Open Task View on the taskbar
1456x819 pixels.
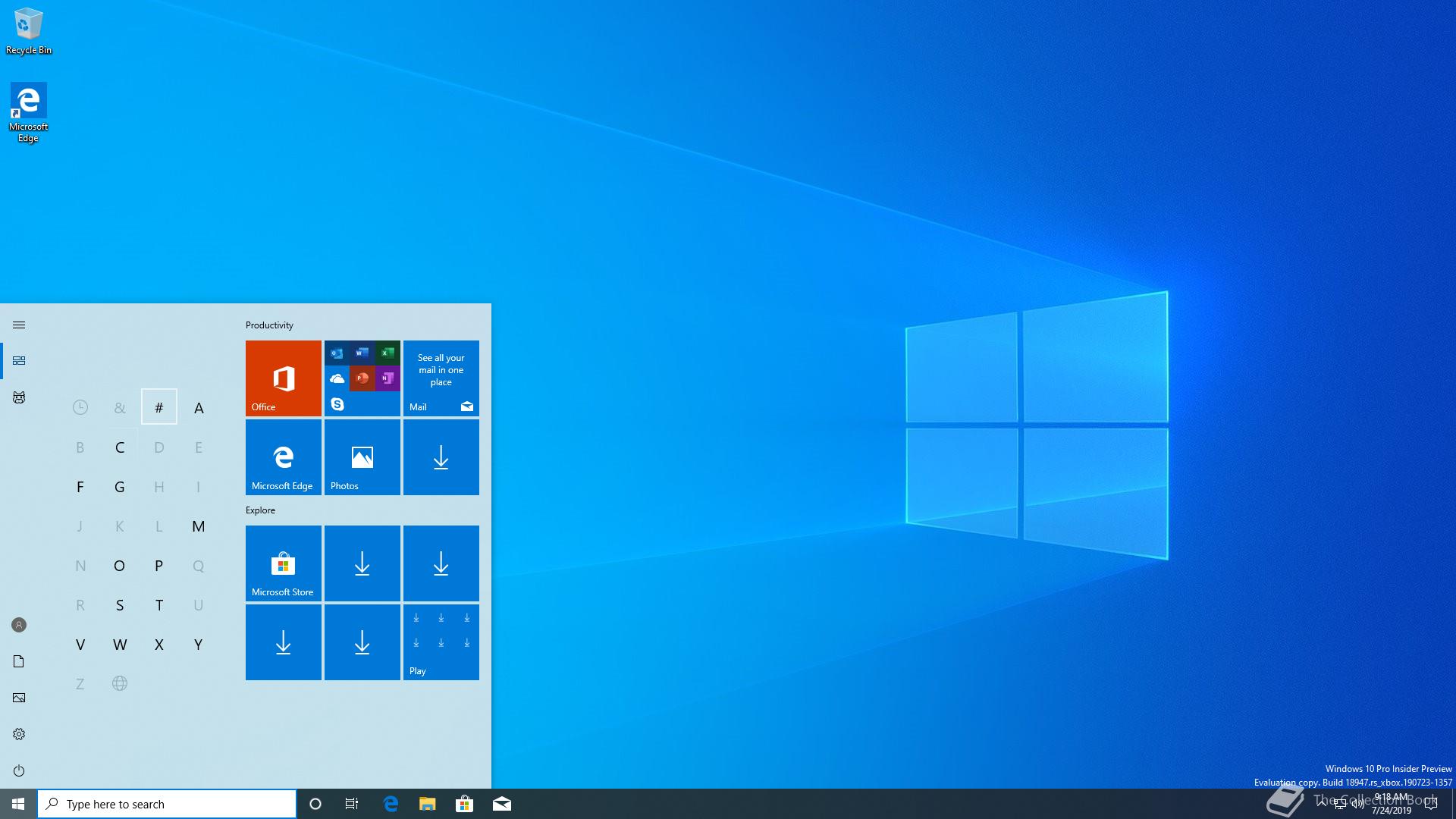pos(352,804)
